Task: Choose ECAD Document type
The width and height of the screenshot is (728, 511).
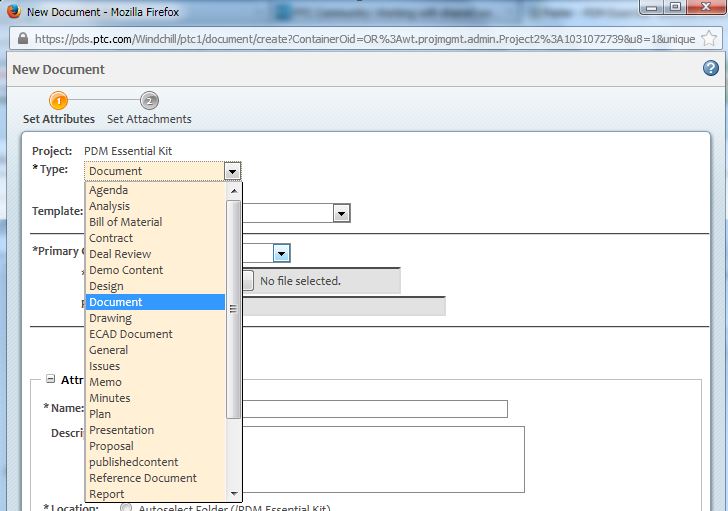Action: tap(155, 334)
